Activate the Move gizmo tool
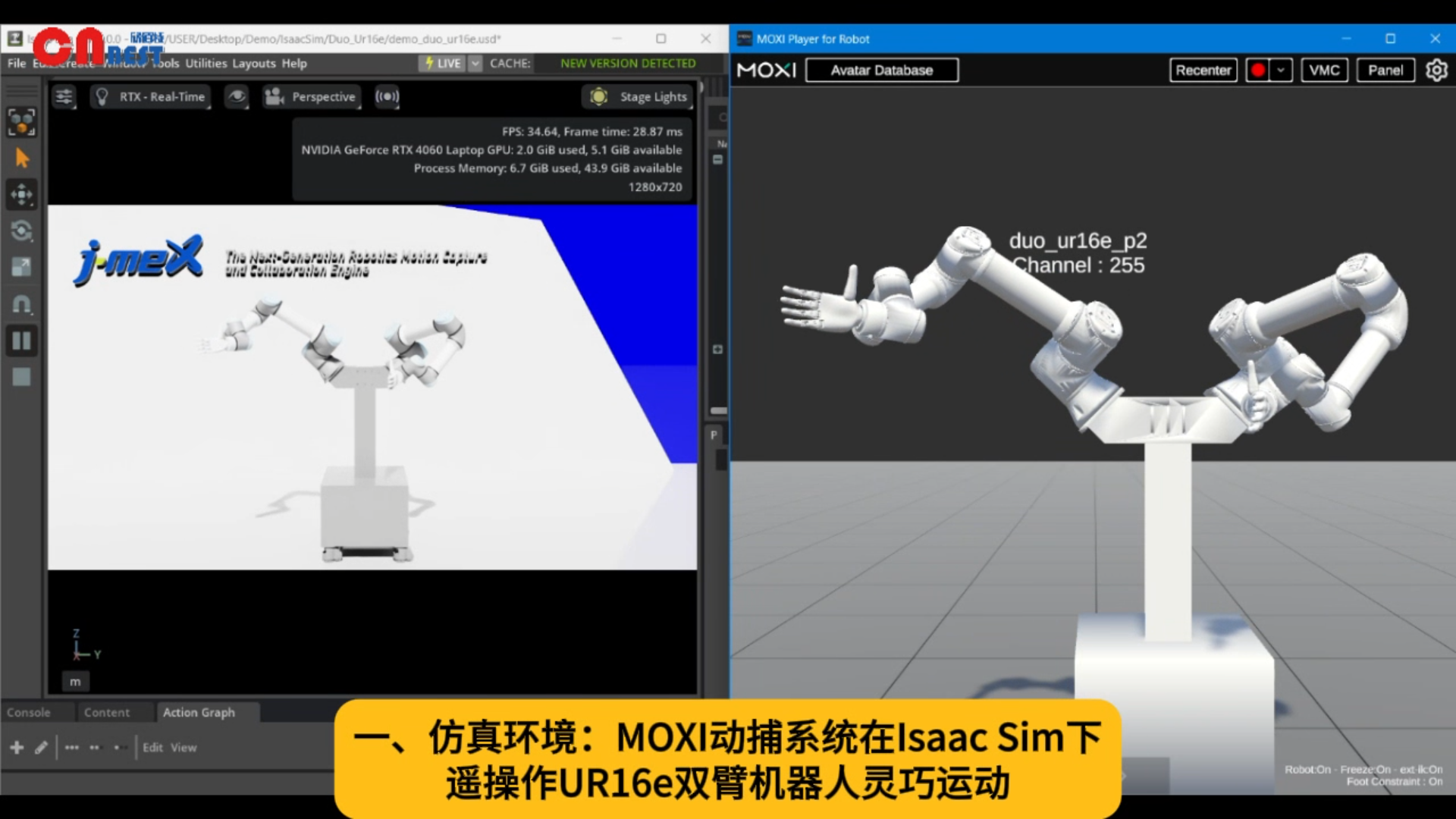1456x819 pixels. pos(21,194)
